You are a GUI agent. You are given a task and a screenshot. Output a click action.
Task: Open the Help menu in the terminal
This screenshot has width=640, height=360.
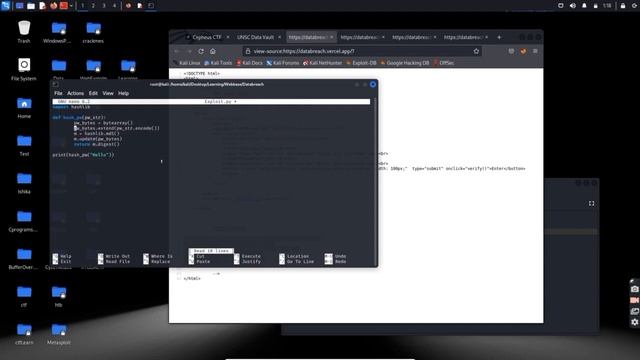click(x=123, y=93)
